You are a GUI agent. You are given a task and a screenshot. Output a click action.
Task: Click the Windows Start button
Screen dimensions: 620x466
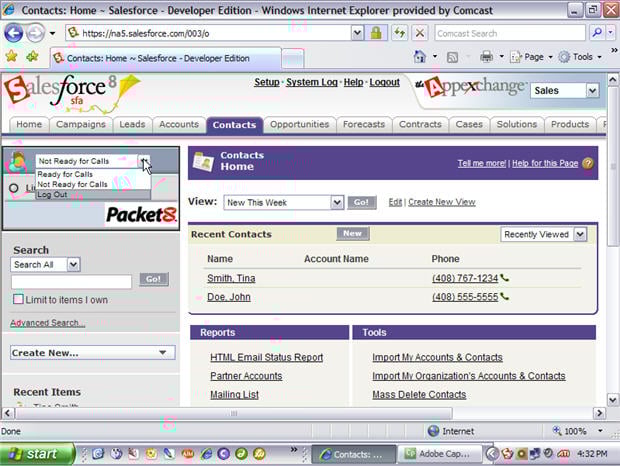click(x=37, y=454)
